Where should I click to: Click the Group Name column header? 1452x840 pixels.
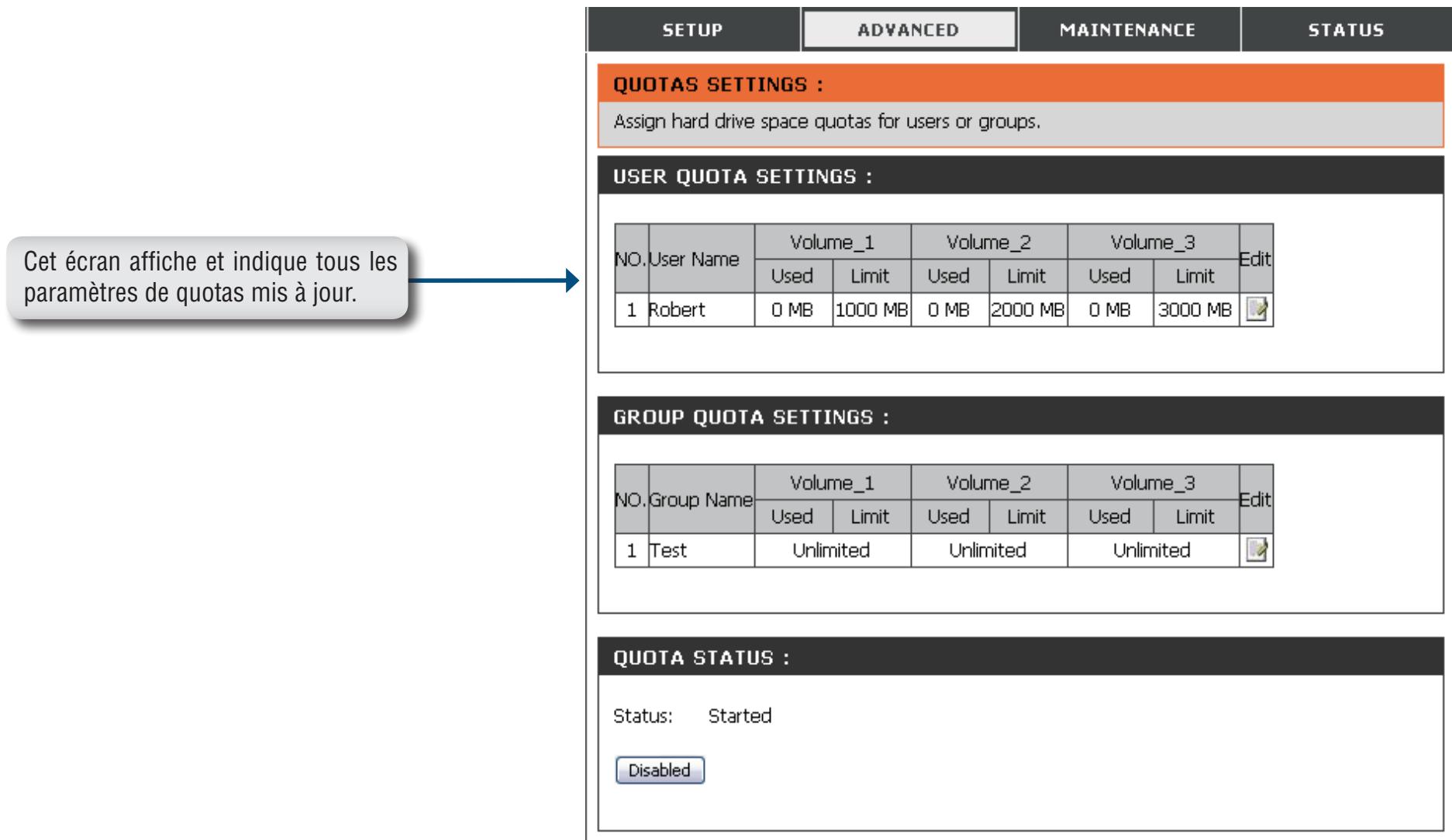[701, 500]
